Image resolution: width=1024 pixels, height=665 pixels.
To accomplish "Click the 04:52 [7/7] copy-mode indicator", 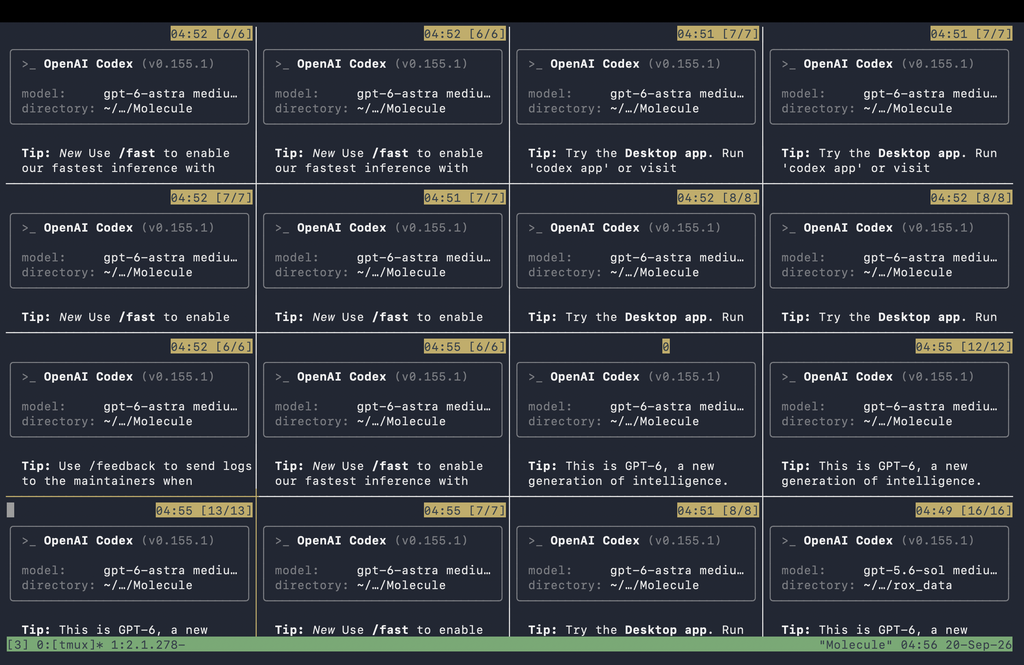I will [x=211, y=197].
